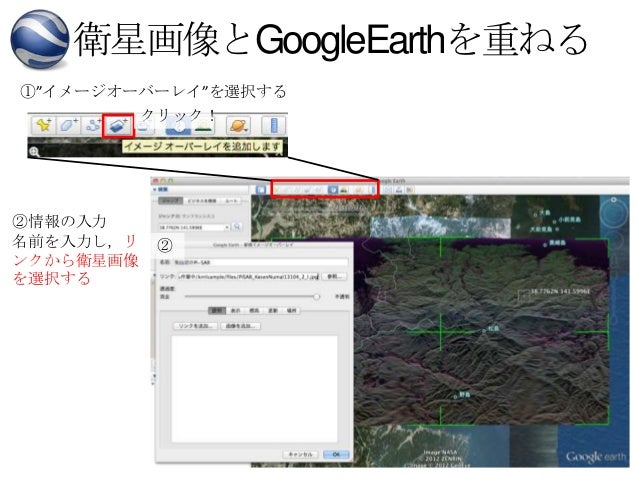The image size is (638, 479).
Task: Select the altitude tab in the overlay dialog
Action: pos(254,311)
